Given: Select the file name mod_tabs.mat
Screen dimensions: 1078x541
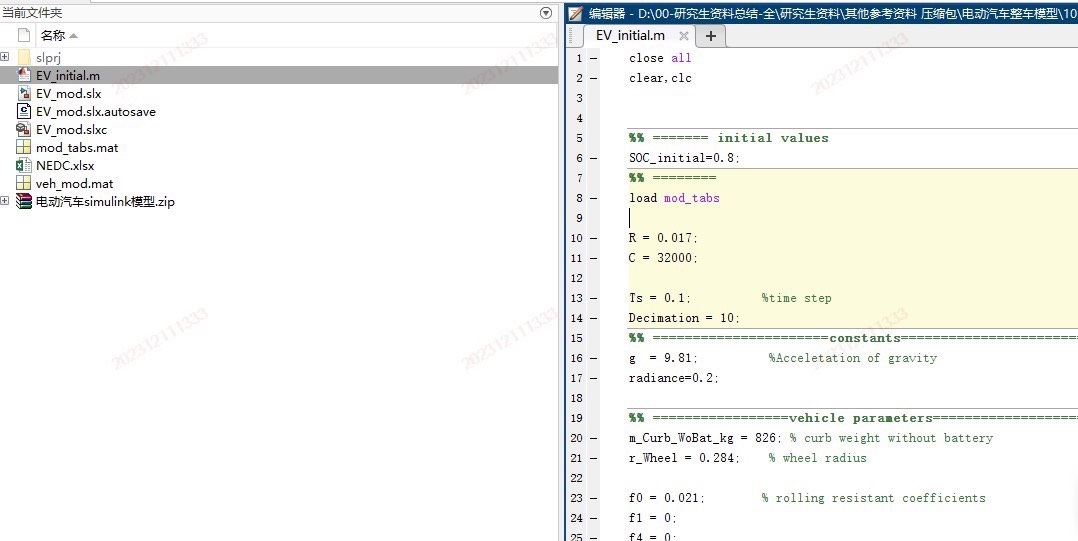Looking at the screenshot, I should [77, 147].
